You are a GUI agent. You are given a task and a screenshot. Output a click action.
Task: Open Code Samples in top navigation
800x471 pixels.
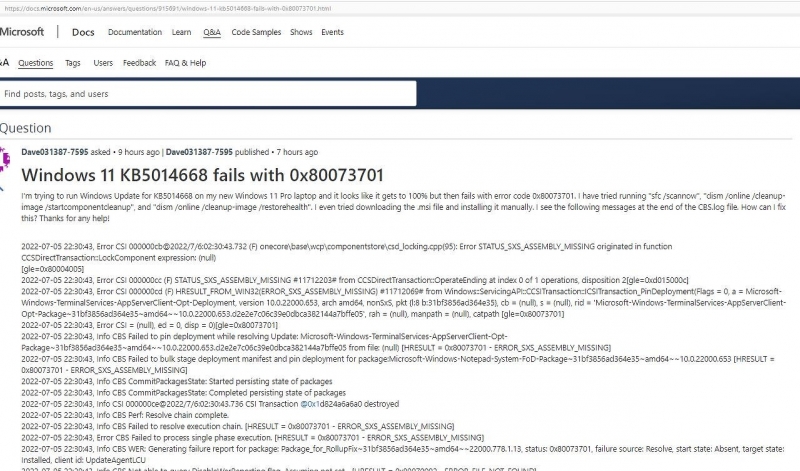256,32
